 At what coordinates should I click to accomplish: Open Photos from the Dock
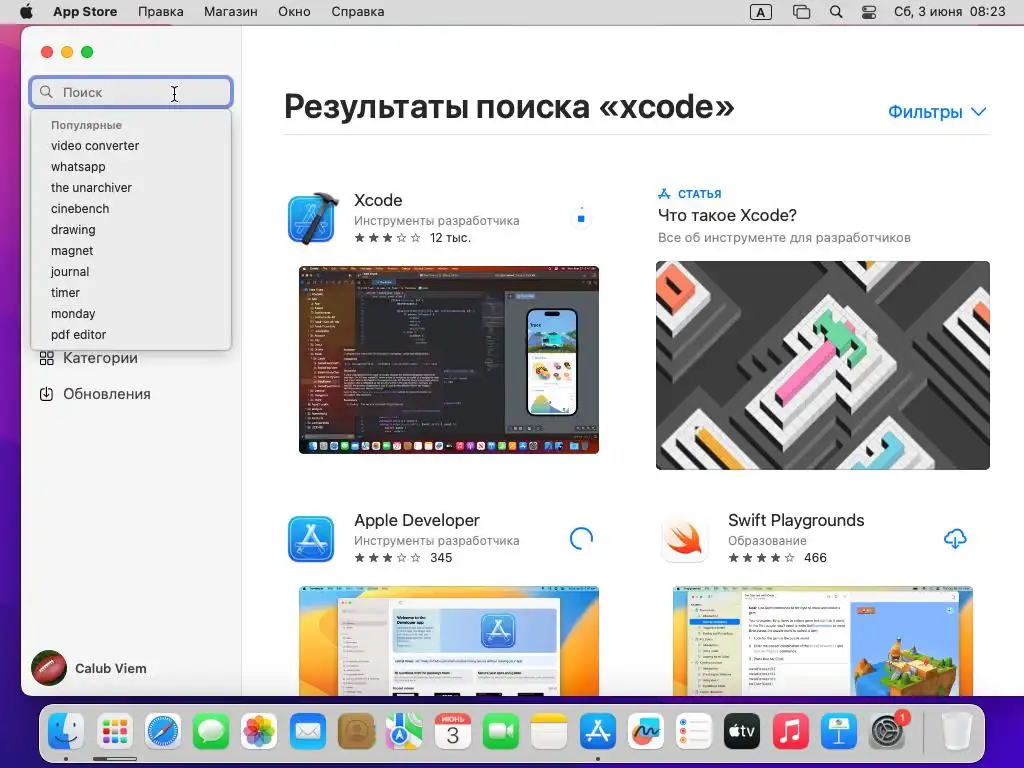259,731
